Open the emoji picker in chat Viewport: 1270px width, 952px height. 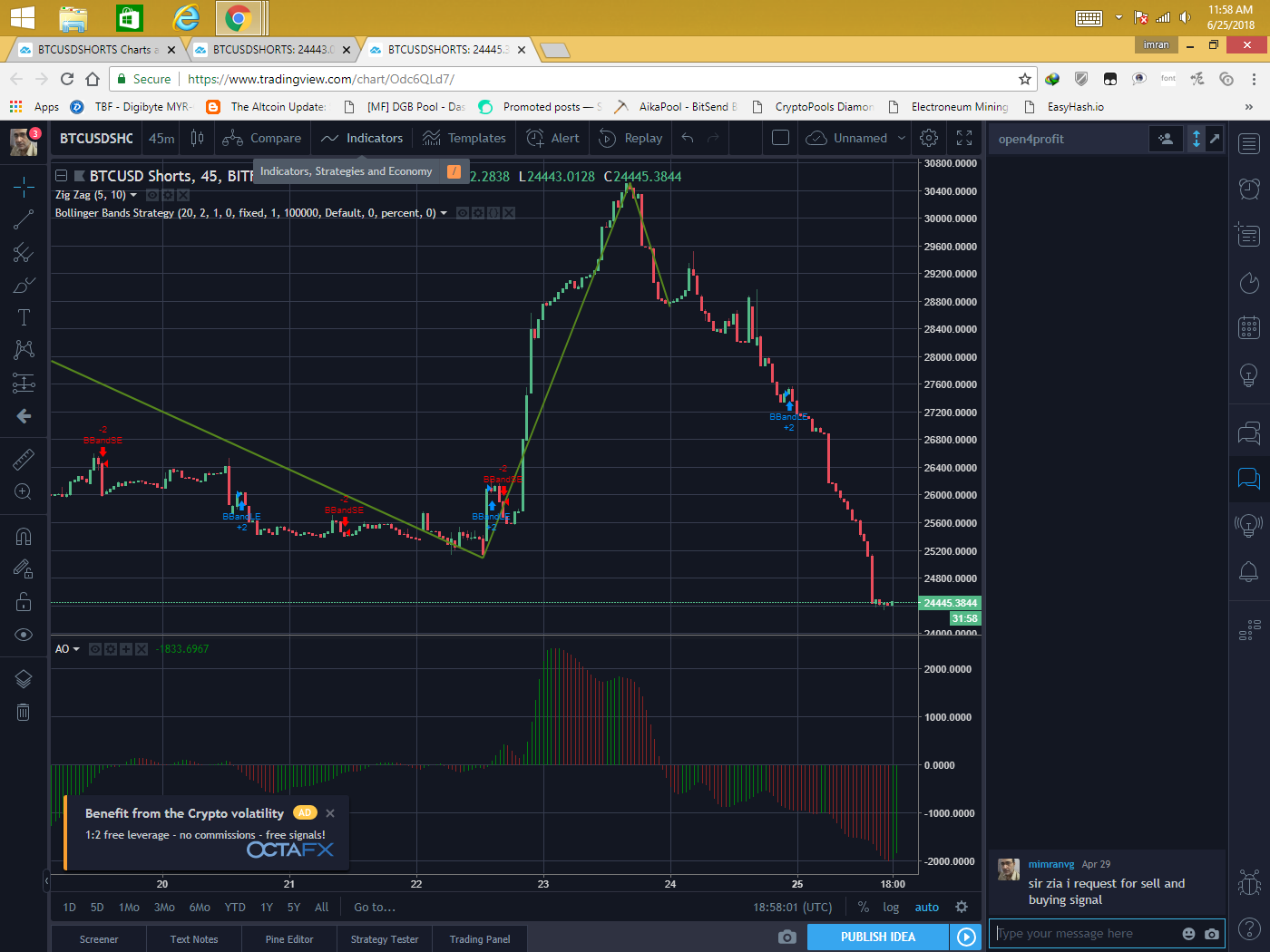[1189, 933]
